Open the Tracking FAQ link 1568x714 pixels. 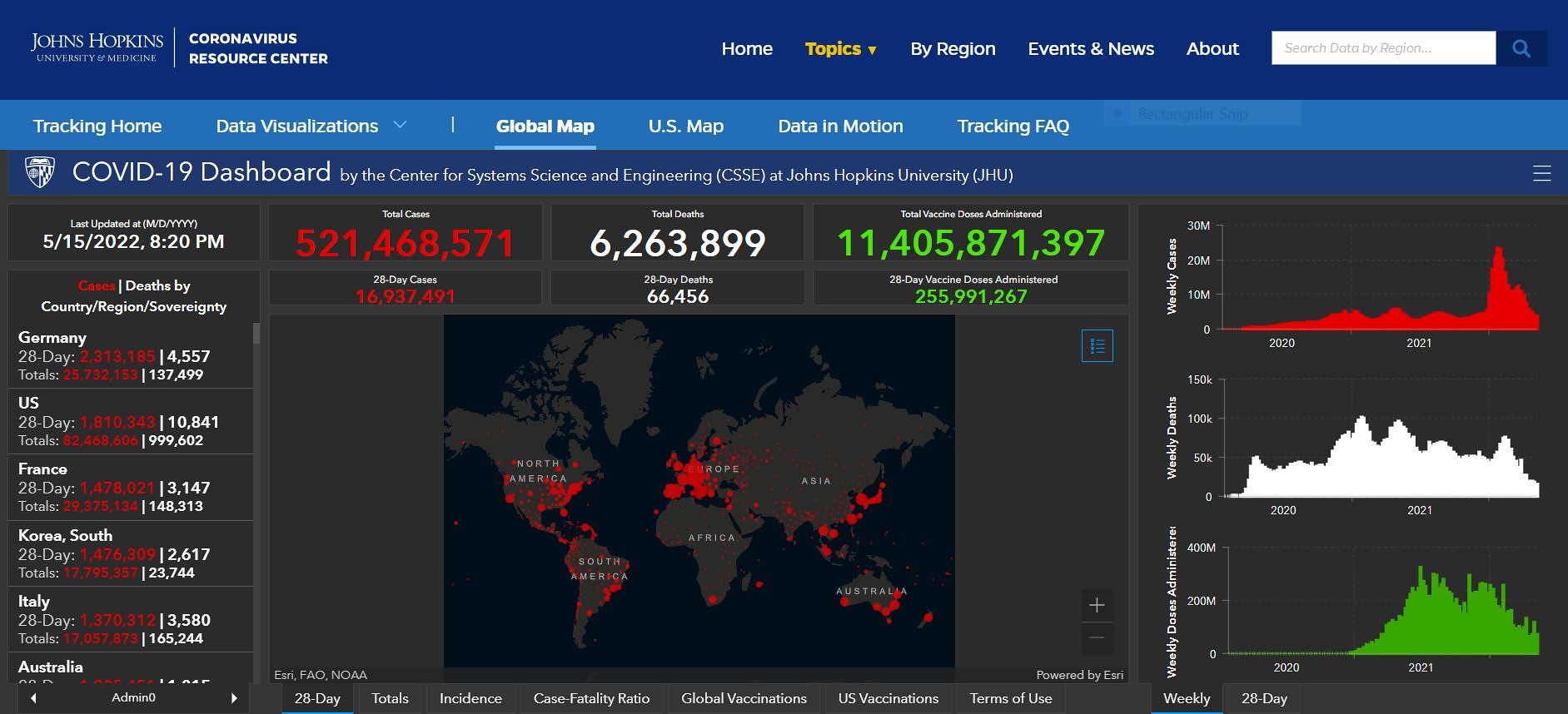pyautogui.click(x=1013, y=126)
